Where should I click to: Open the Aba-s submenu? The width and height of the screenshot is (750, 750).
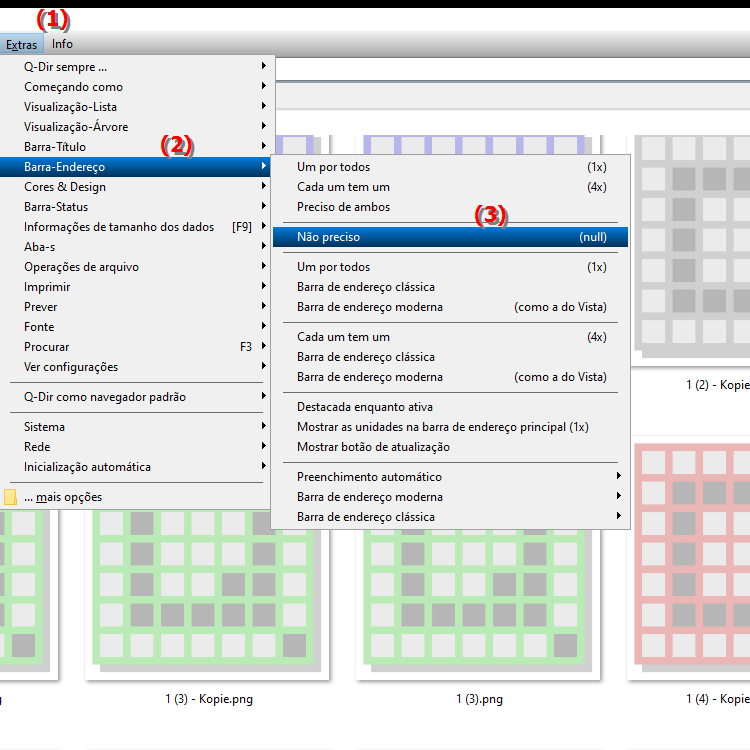point(137,247)
